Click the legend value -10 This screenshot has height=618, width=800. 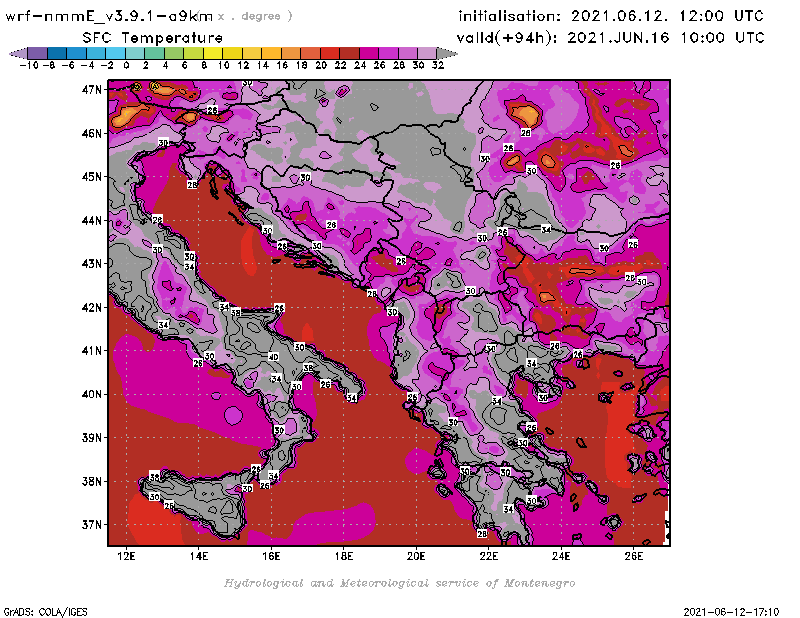tap(29, 65)
